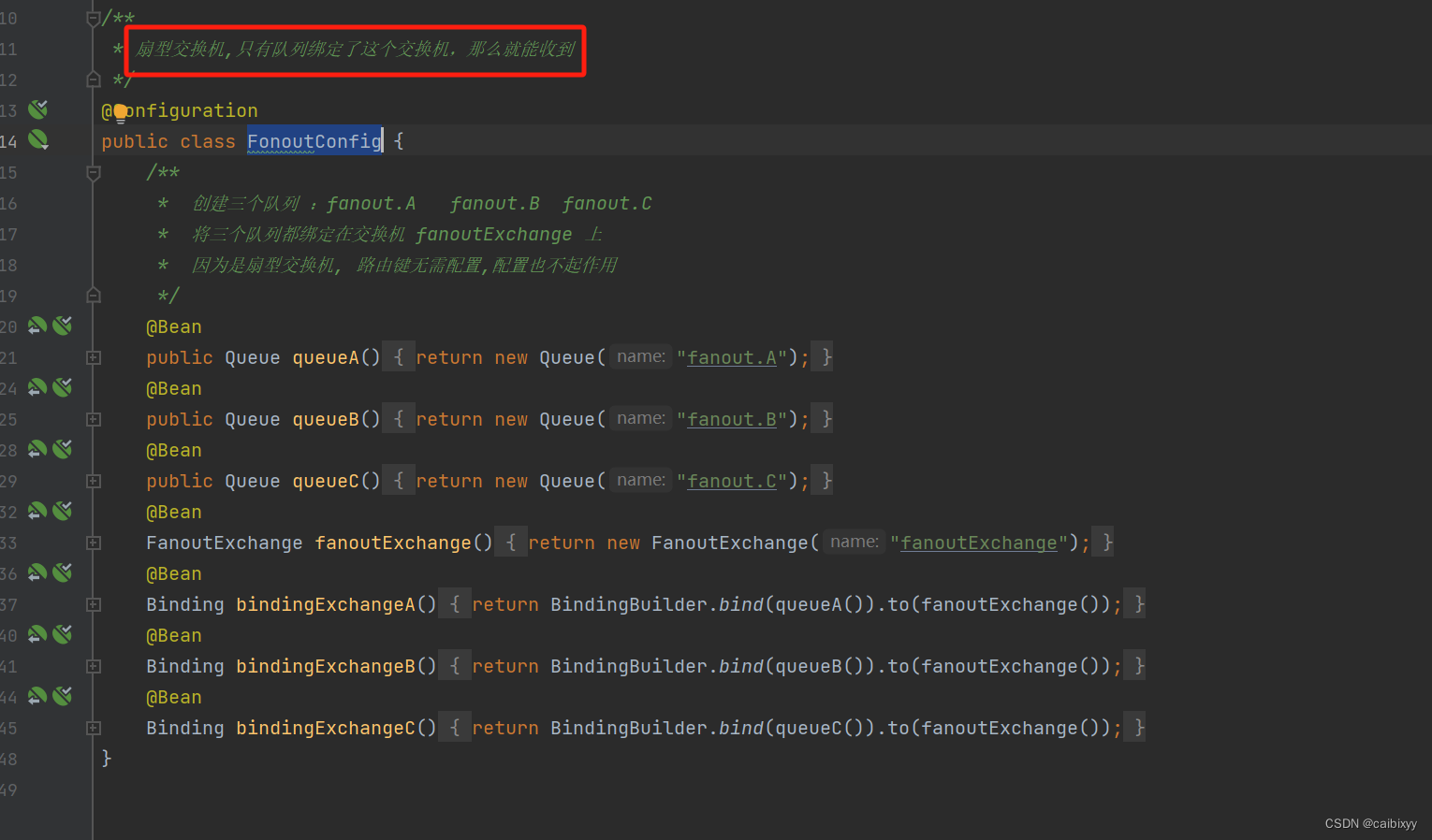Click the Spring leaf gutter icon on line 36

coord(63,573)
